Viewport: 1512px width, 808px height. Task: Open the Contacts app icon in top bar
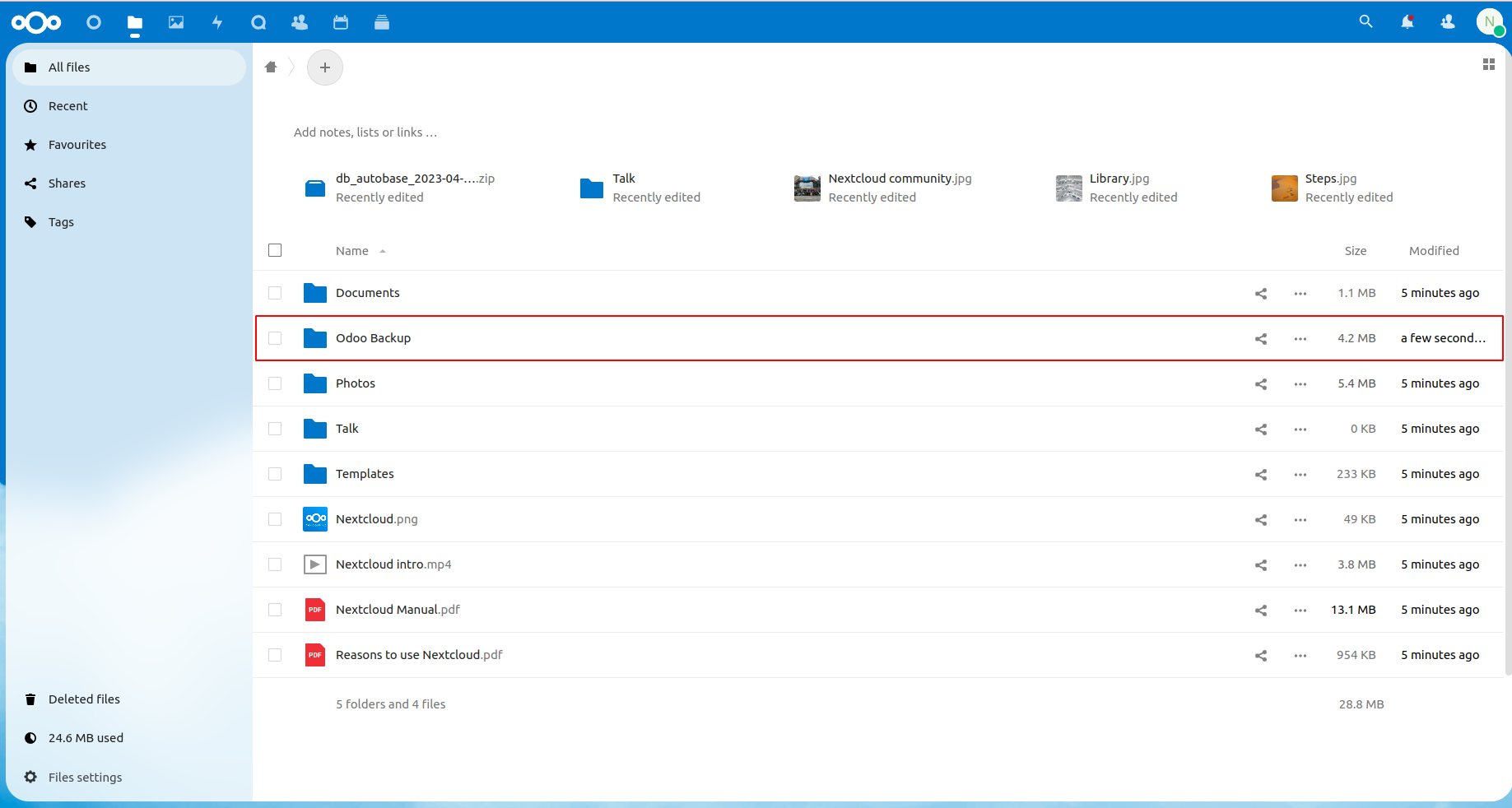300,22
